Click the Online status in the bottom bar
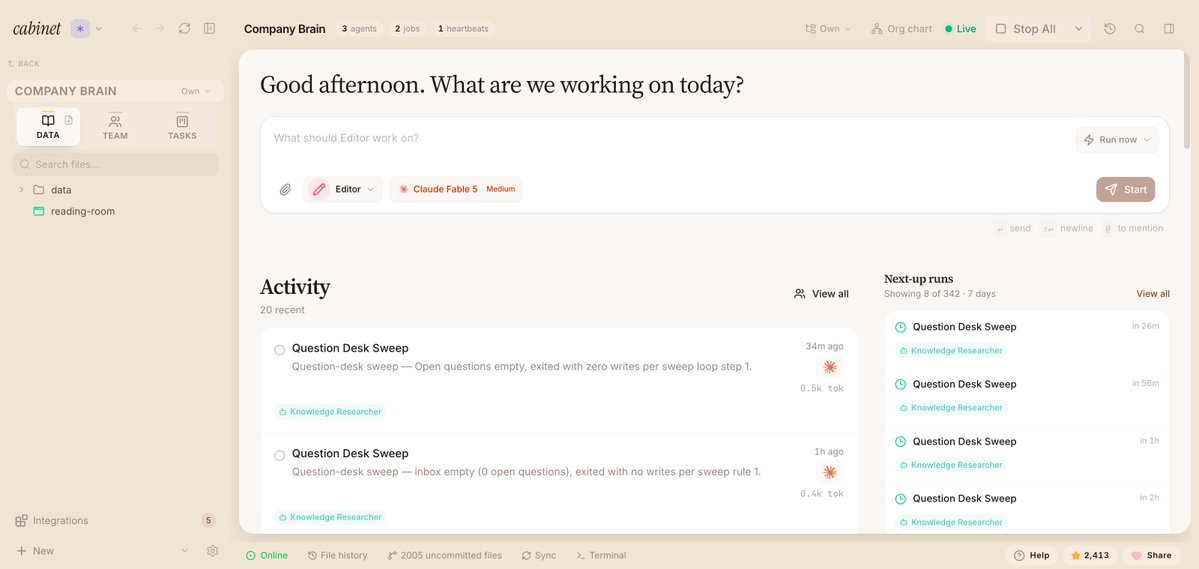This screenshot has height=569, width=1199. [x=267, y=555]
